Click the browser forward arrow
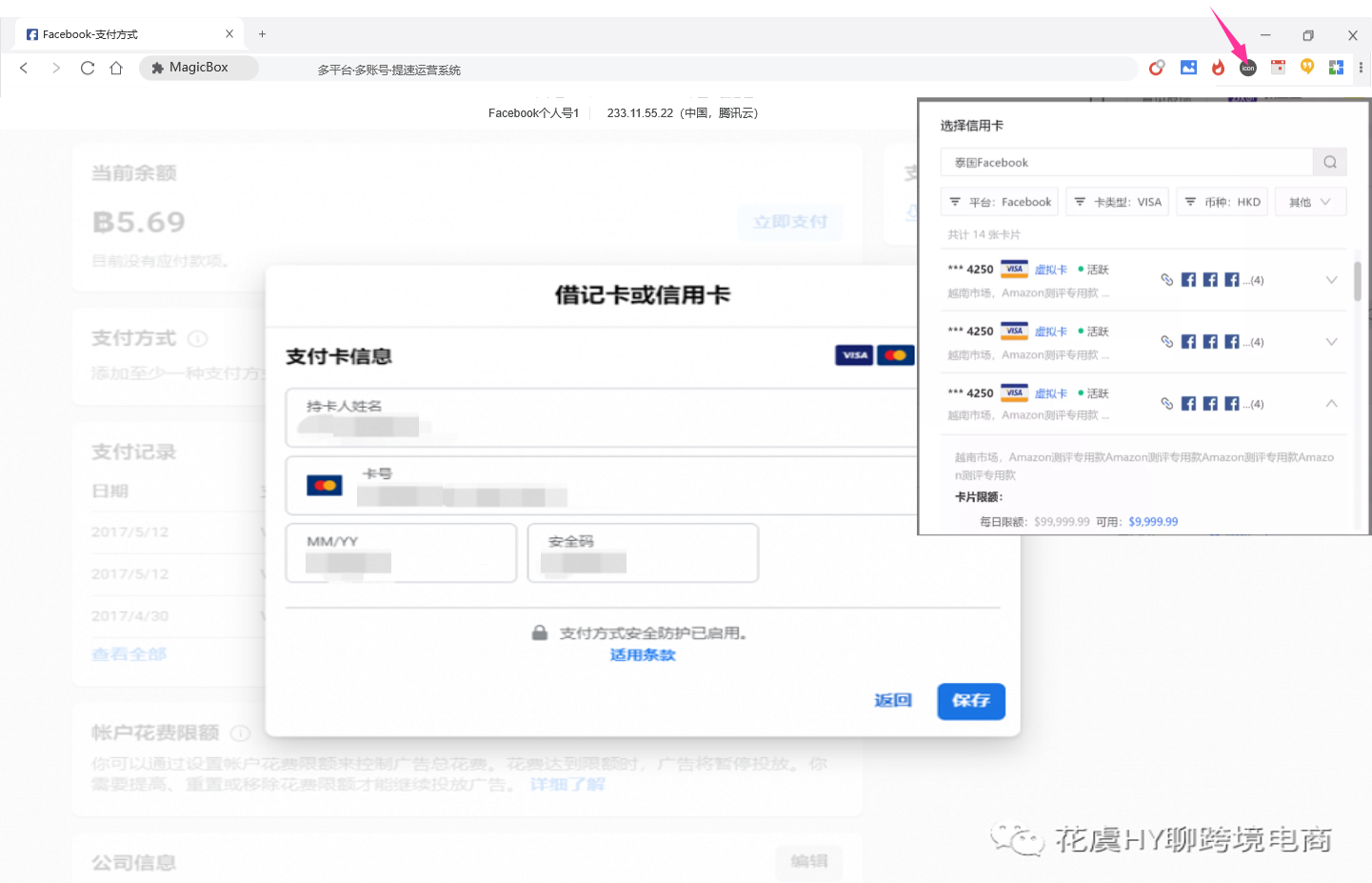Screen dimensions: 1372x883 point(55,68)
